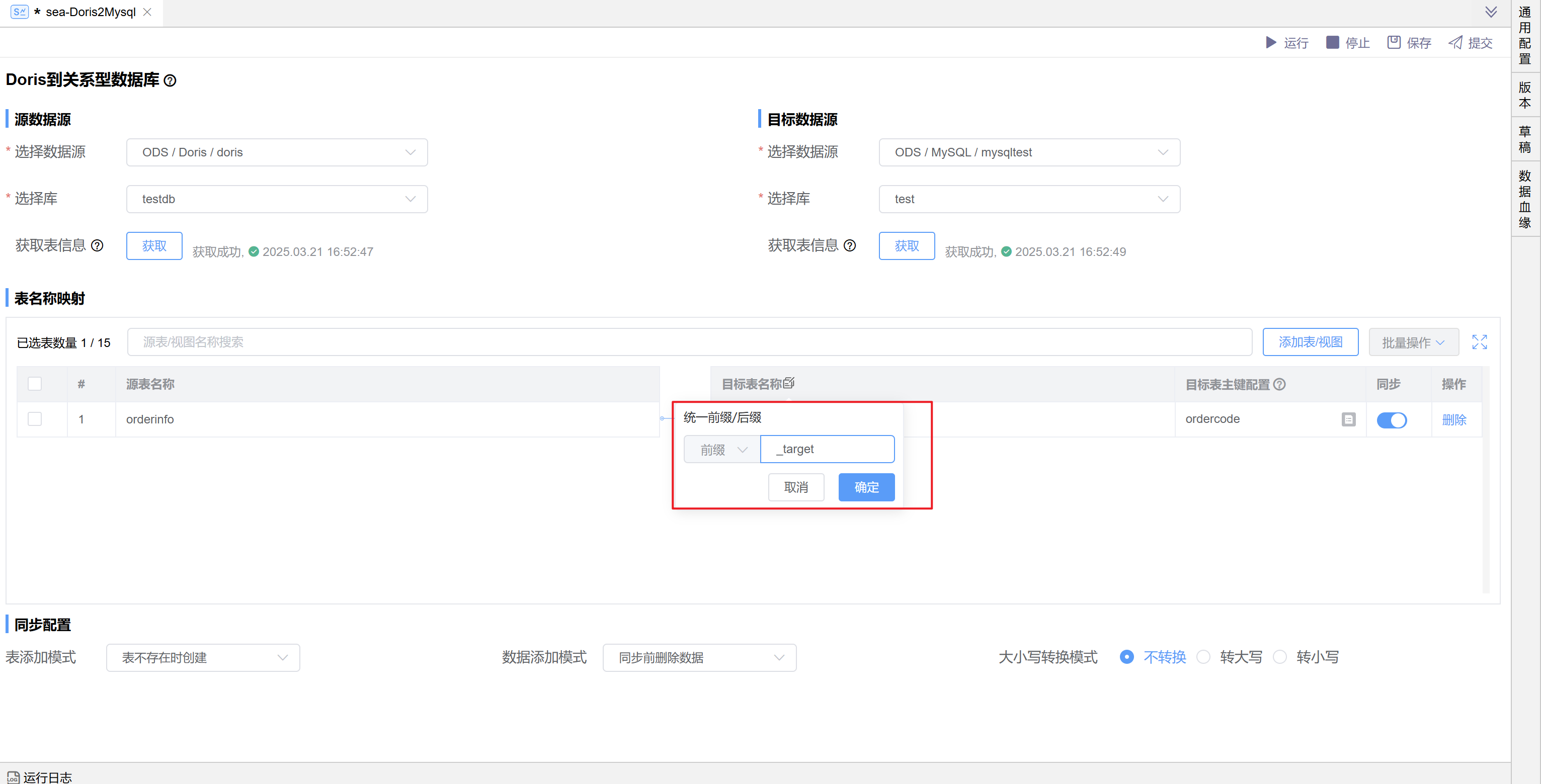This screenshot has width=1541, height=784.
Task: Click the source table name search field
Action: pos(688,342)
